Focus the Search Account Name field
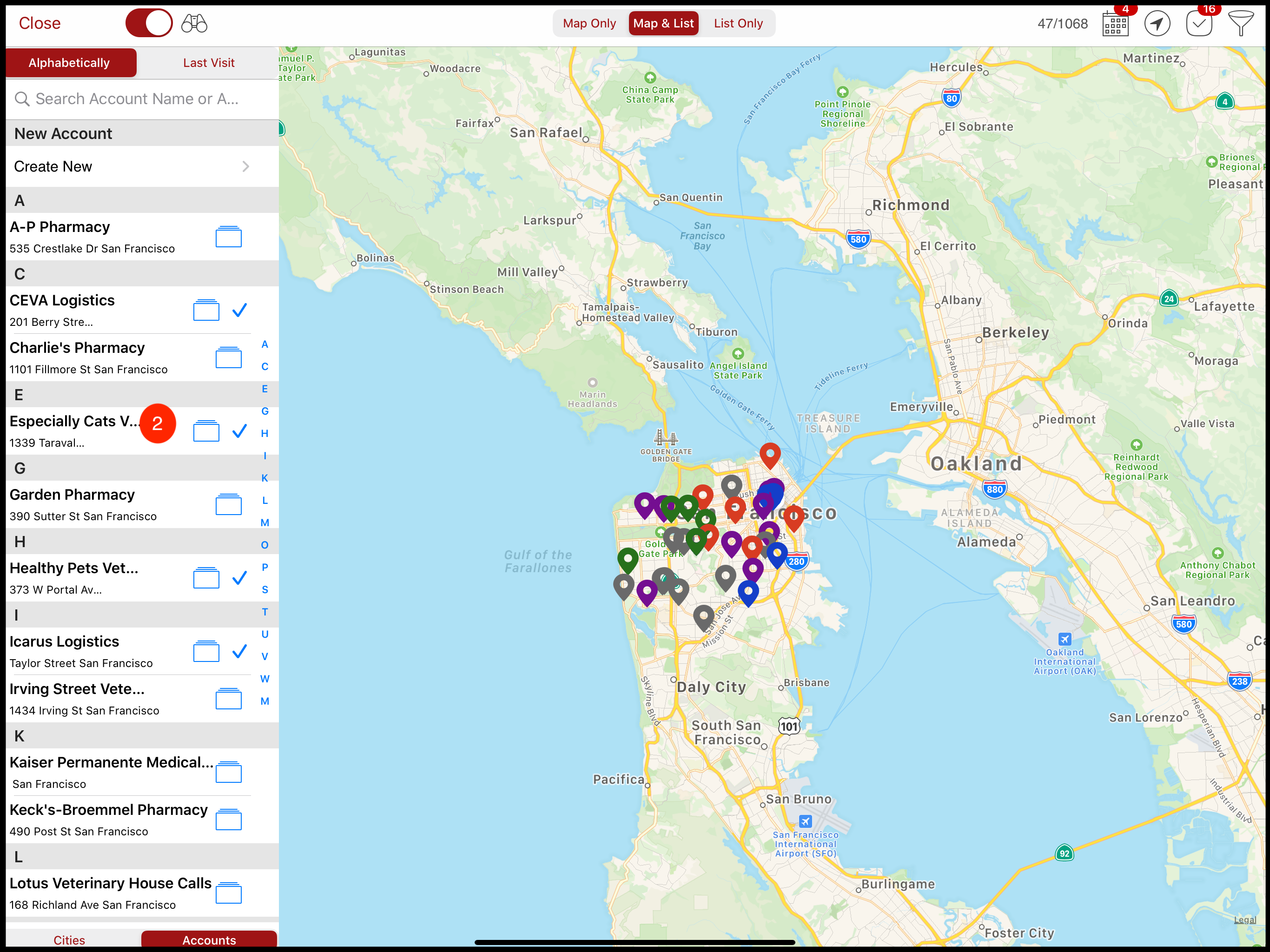The height and width of the screenshot is (952, 1270). coord(138,99)
